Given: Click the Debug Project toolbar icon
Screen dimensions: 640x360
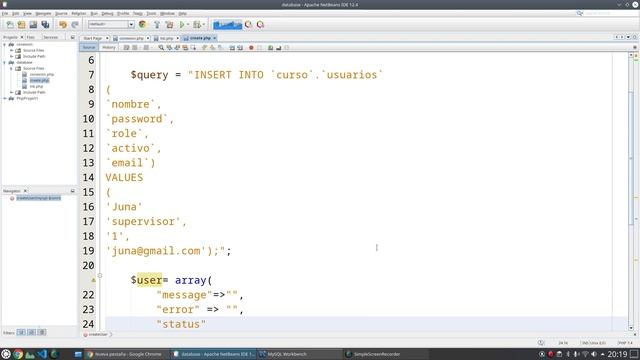Looking at the screenshot, I should pos(197,24).
